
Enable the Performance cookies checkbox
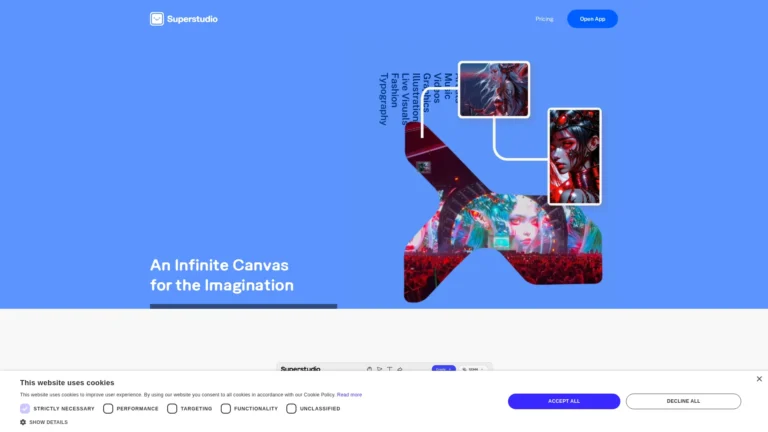pos(108,408)
